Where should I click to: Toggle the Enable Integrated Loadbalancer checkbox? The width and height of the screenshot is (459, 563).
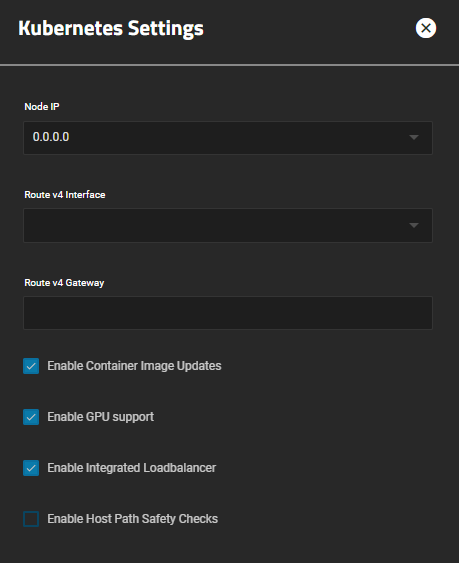point(31,468)
